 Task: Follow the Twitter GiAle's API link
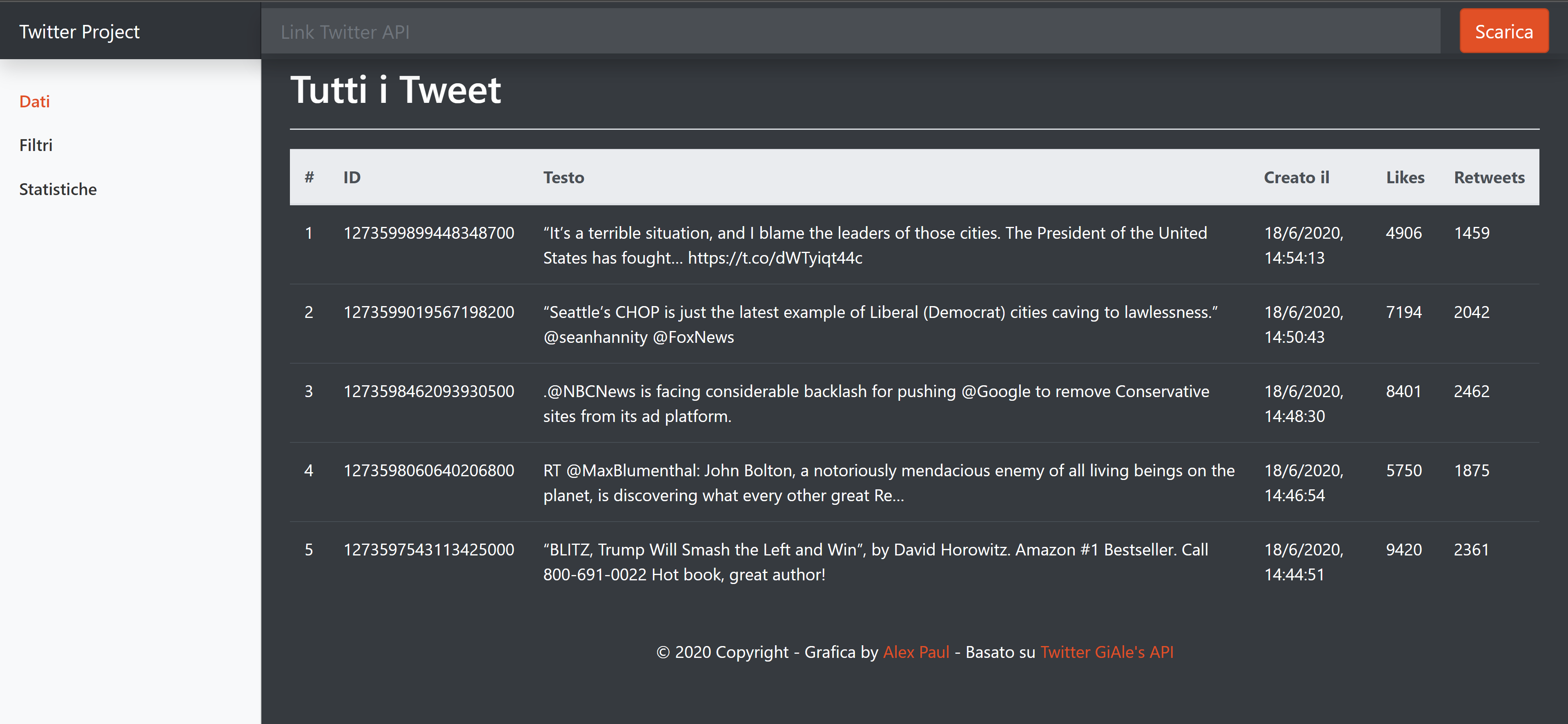point(1106,652)
